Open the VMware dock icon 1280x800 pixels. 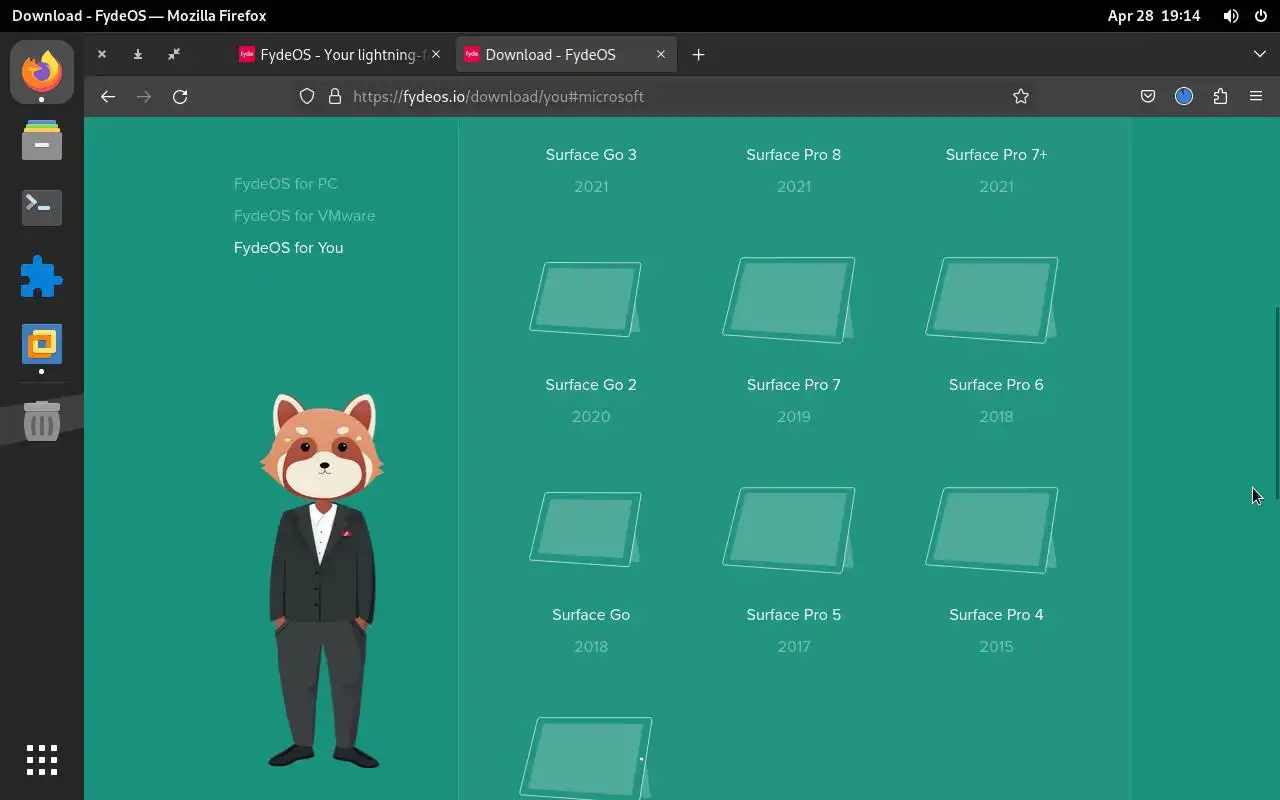click(42, 345)
